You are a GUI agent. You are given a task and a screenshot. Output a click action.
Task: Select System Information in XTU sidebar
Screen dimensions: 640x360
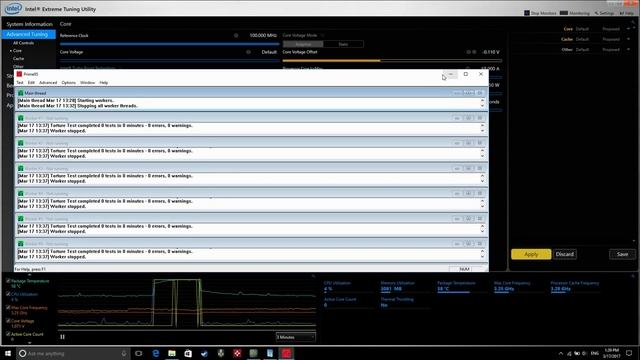29,24
